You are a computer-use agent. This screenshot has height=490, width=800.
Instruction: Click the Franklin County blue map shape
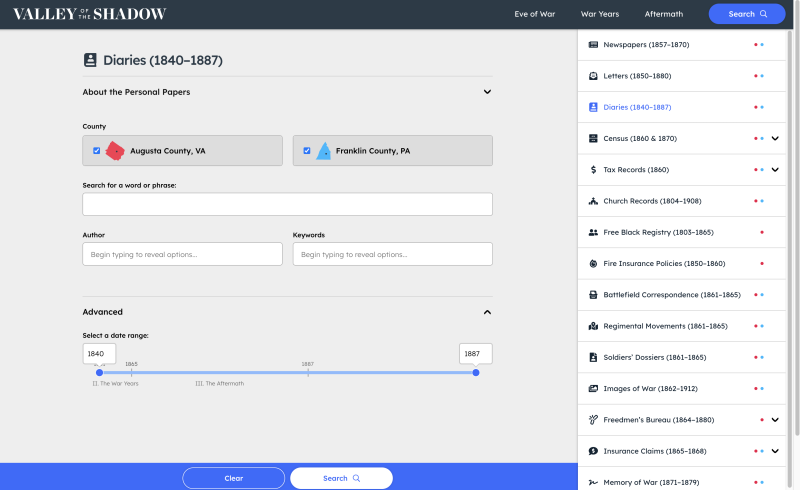(323, 151)
